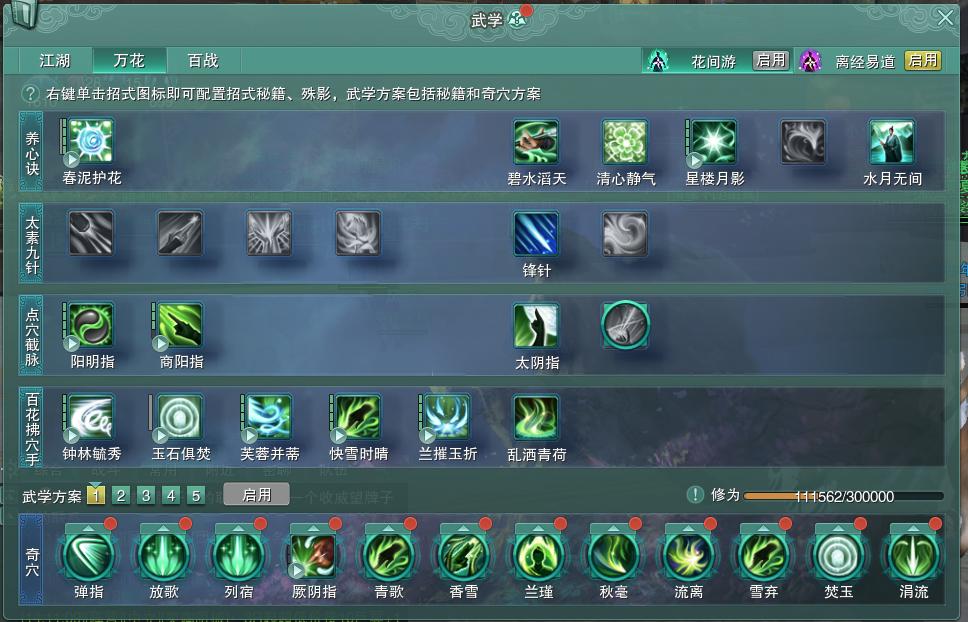Viewport: 968px width, 622px height.
Task: Click the 修为 progress bar
Action: 844,496
